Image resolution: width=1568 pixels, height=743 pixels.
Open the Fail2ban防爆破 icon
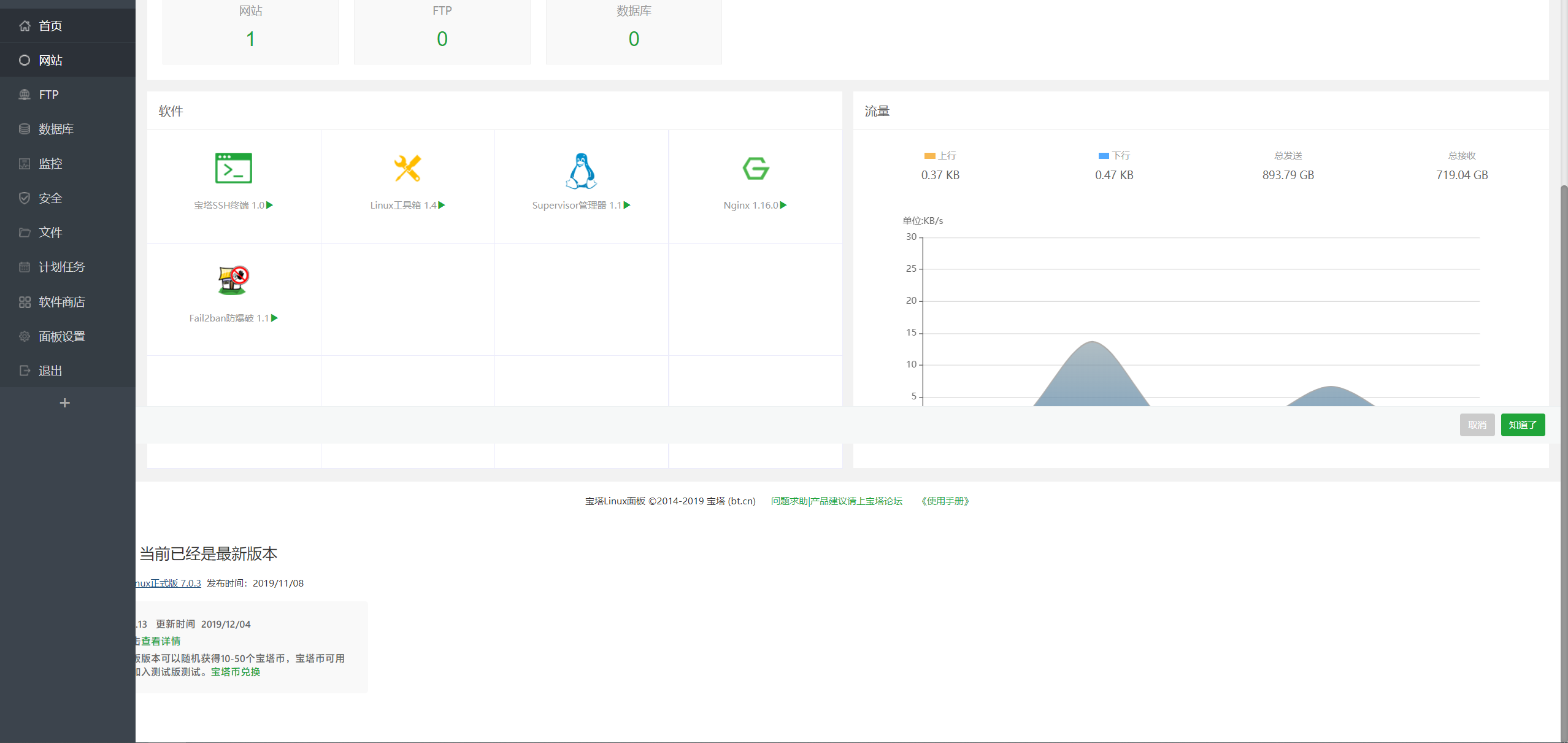(233, 280)
